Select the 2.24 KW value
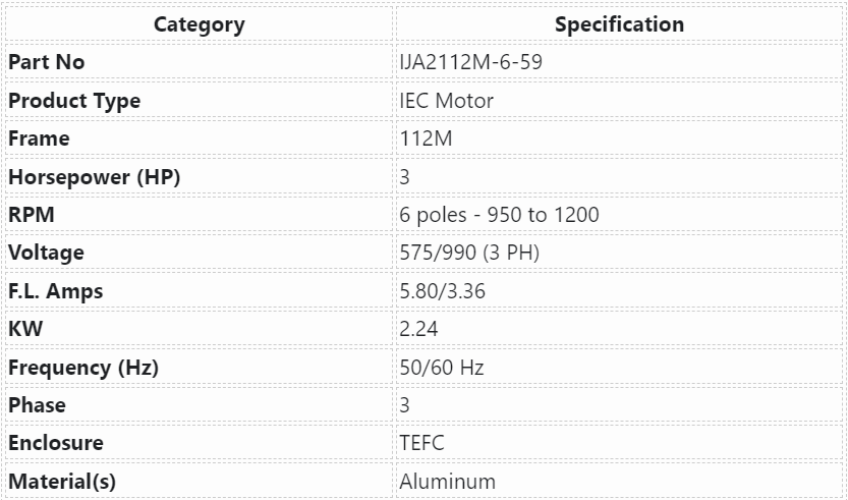The height and width of the screenshot is (500, 848). point(417,329)
